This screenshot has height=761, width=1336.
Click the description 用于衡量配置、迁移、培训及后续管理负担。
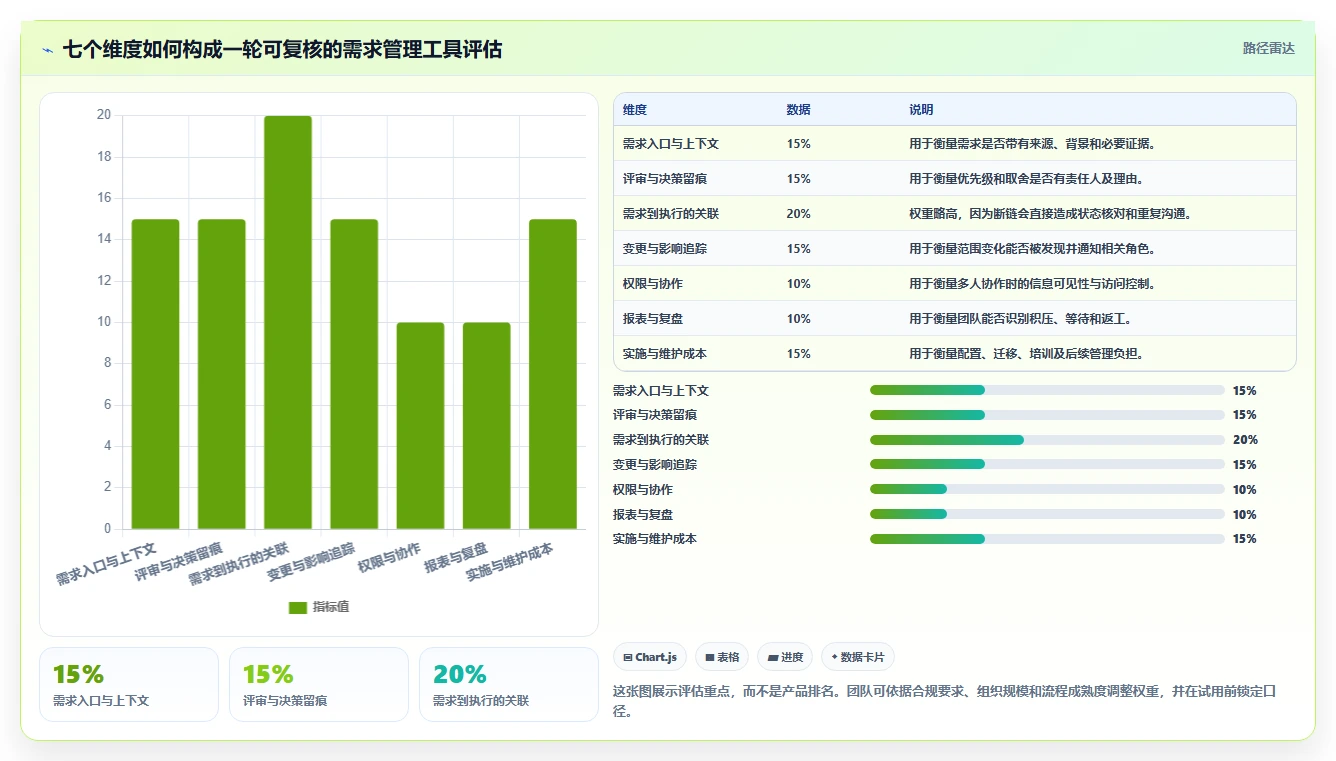coord(1027,354)
